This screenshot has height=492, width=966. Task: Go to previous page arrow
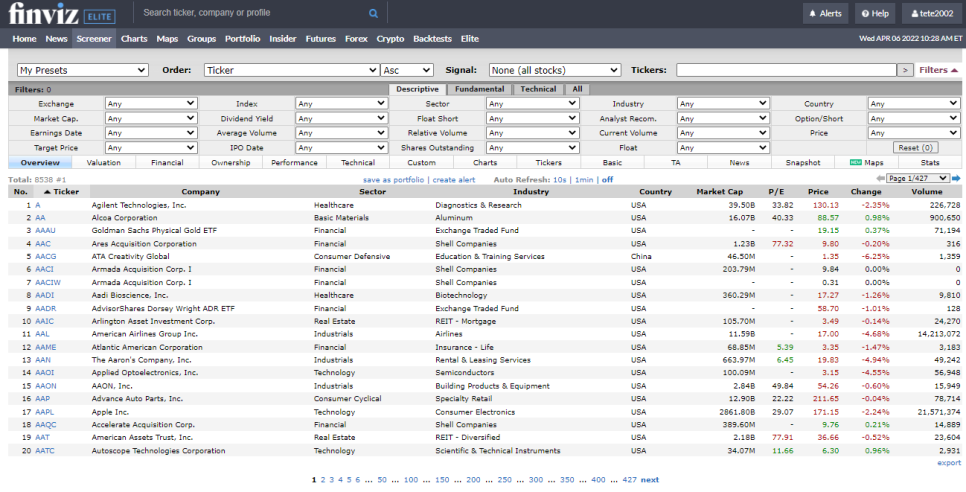tap(882, 179)
